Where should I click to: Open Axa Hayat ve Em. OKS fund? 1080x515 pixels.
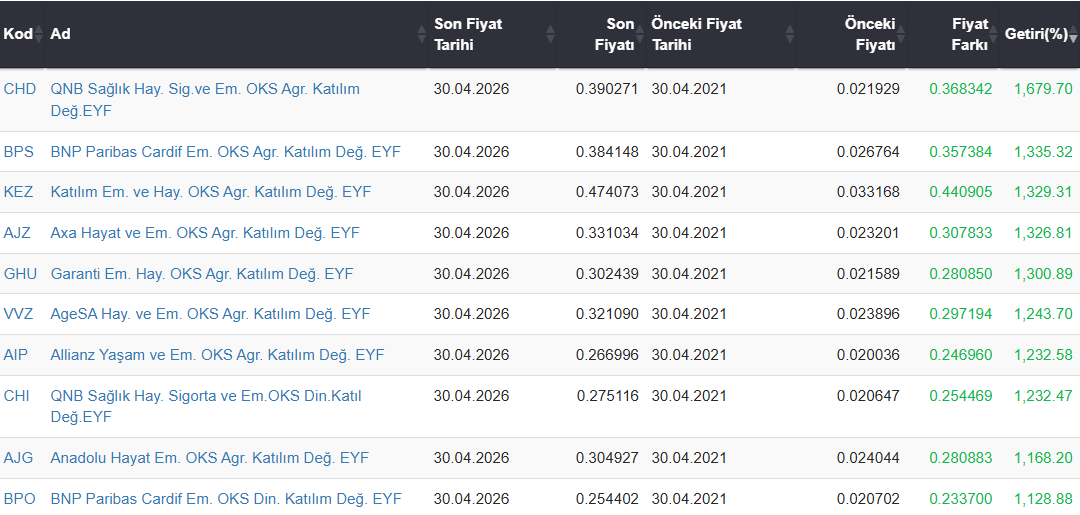(205, 233)
